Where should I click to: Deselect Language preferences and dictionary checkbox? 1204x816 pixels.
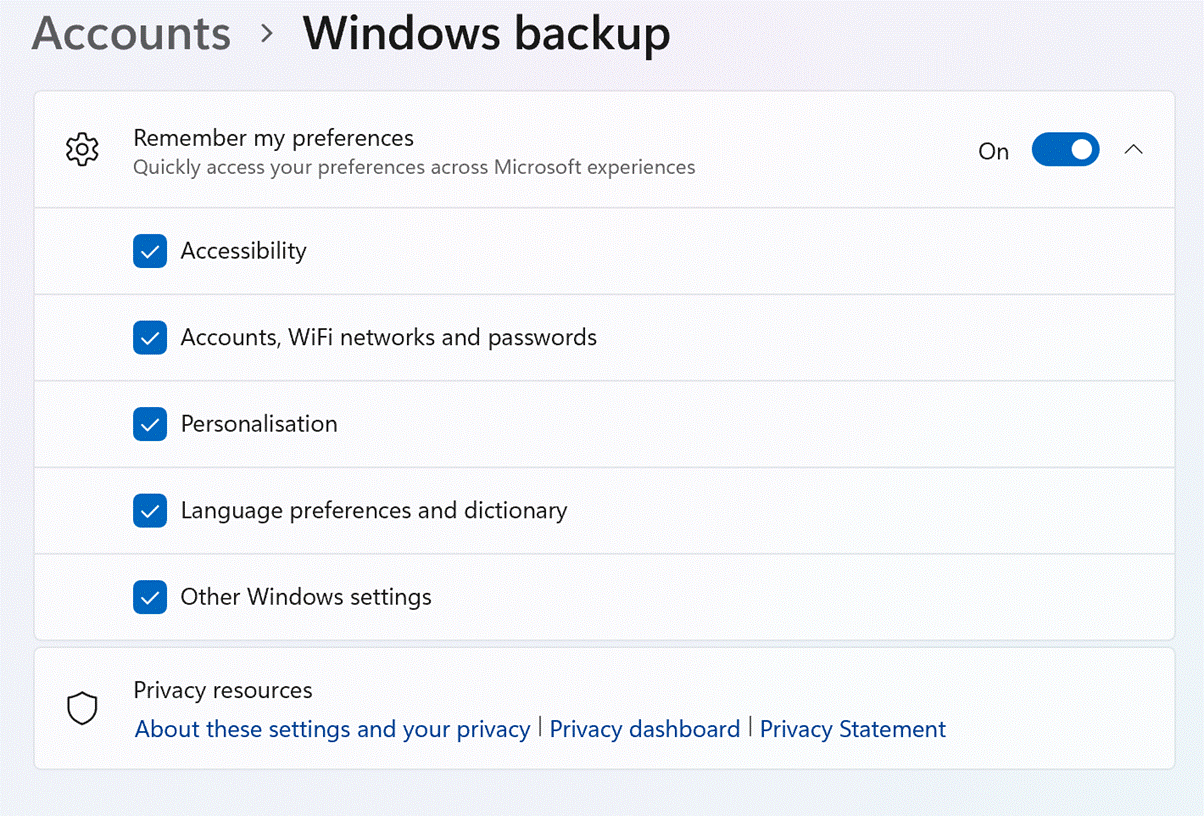pos(150,511)
